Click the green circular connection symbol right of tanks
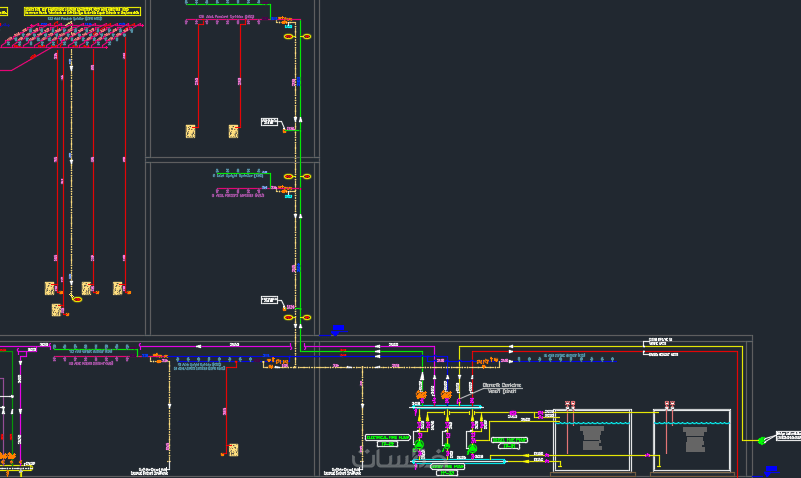The width and height of the screenshot is (801, 478). click(x=761, y=440)
